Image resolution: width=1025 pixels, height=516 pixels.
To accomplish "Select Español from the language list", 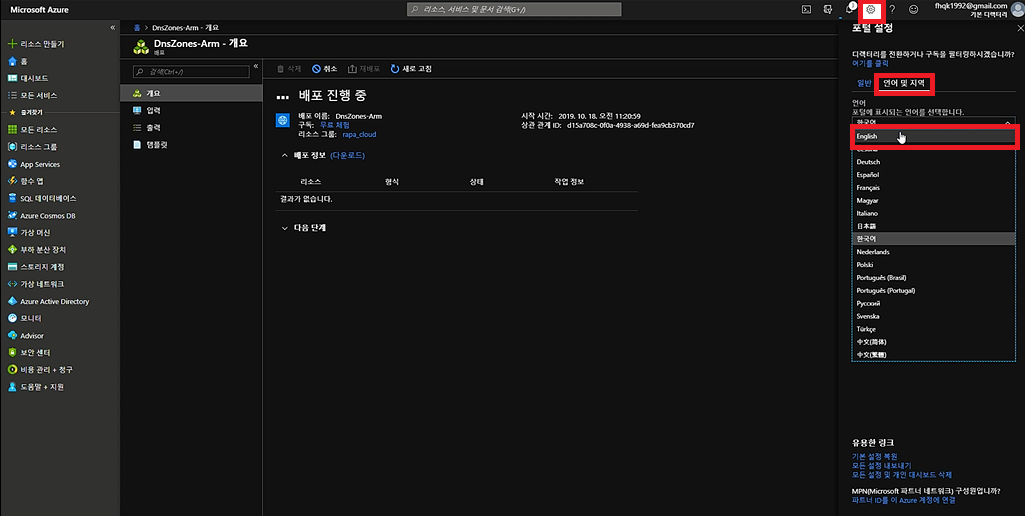I will (933, 175).
